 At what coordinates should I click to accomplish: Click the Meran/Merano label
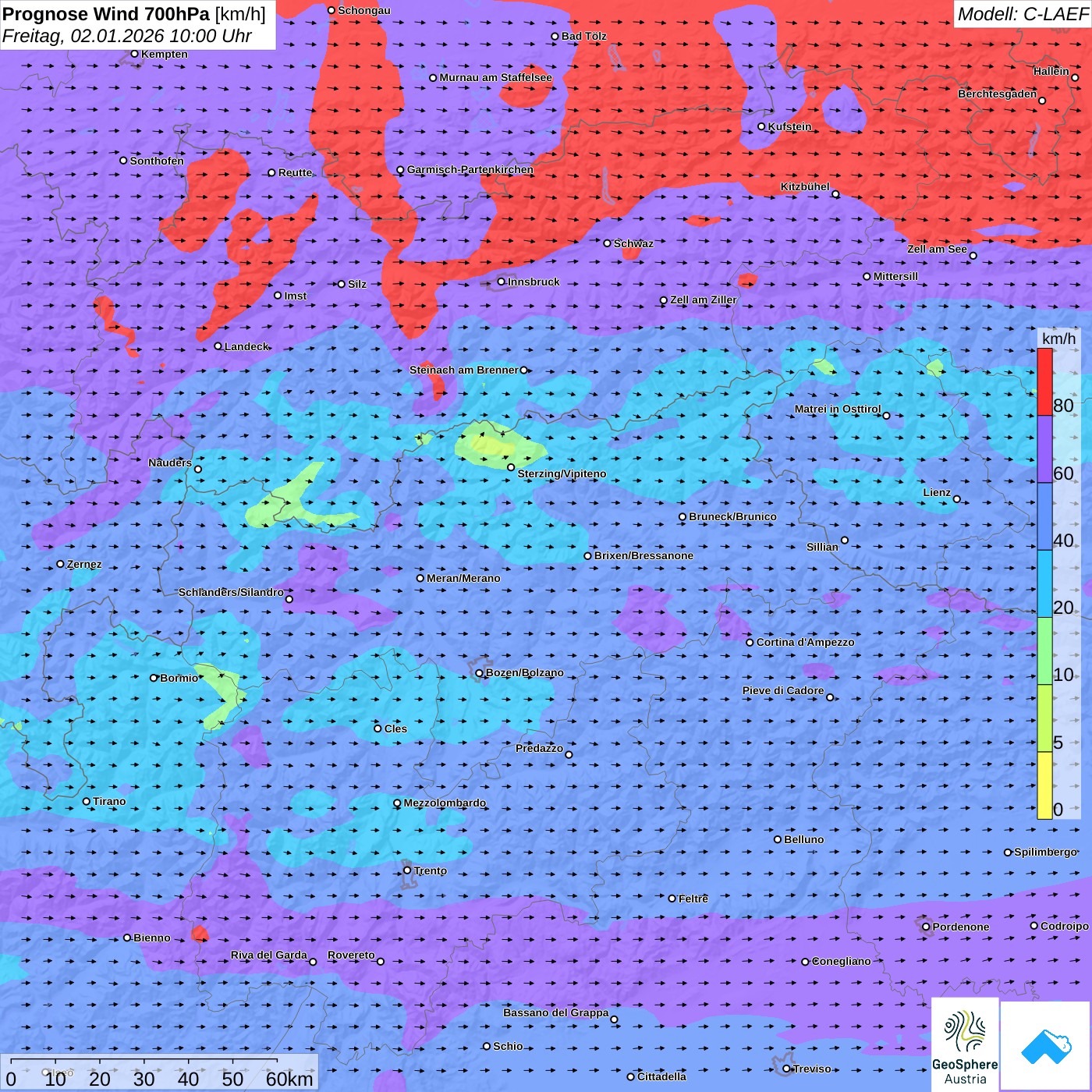click(463, 578)
